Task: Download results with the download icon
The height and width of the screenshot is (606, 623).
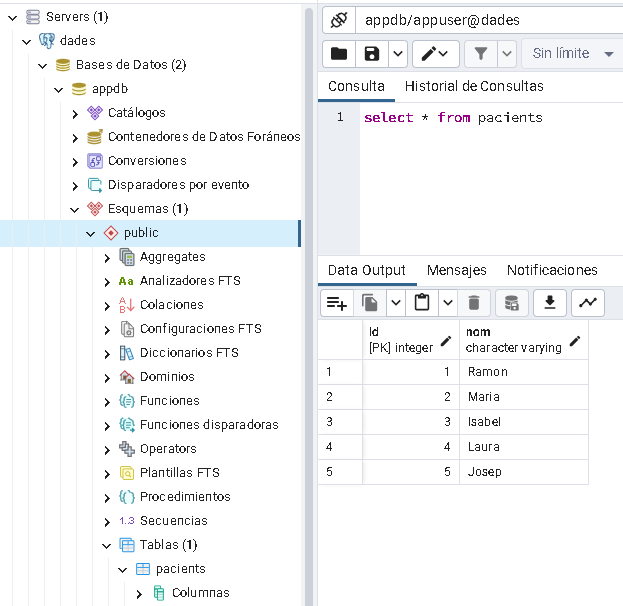Action: pyautogui.click(x=549, y=302)
